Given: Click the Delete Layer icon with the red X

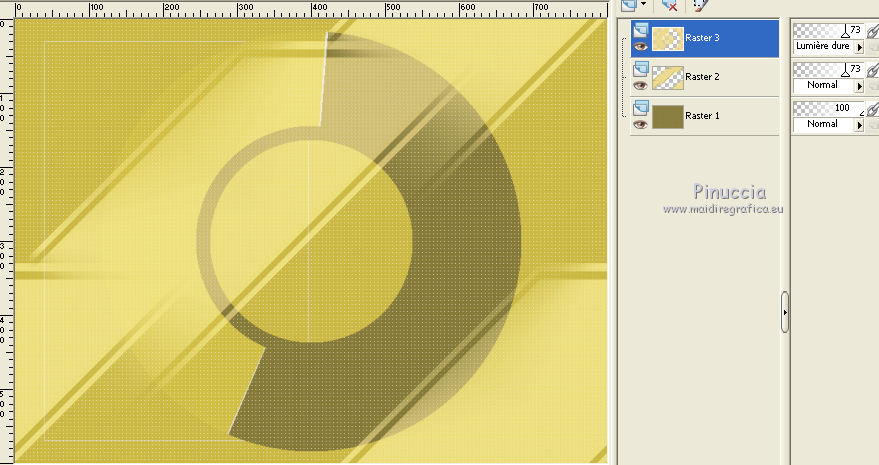Looking at the screenshot, I should click(669, 5).
